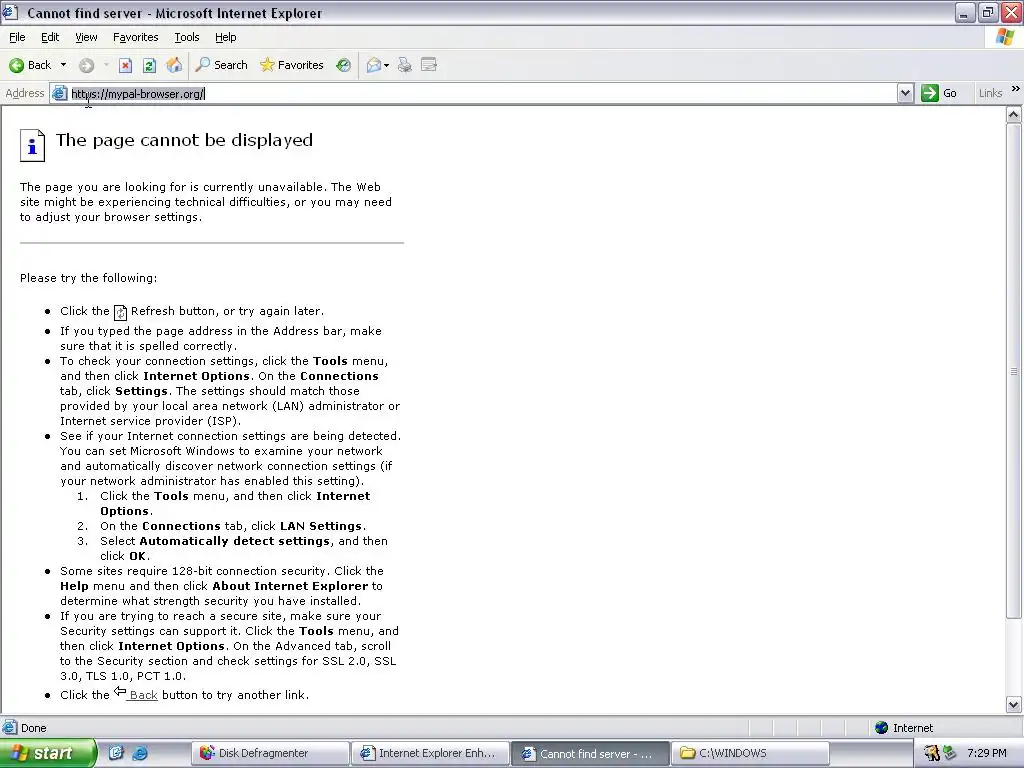Click the grayed Forward arrow button

tap(86, 65)
